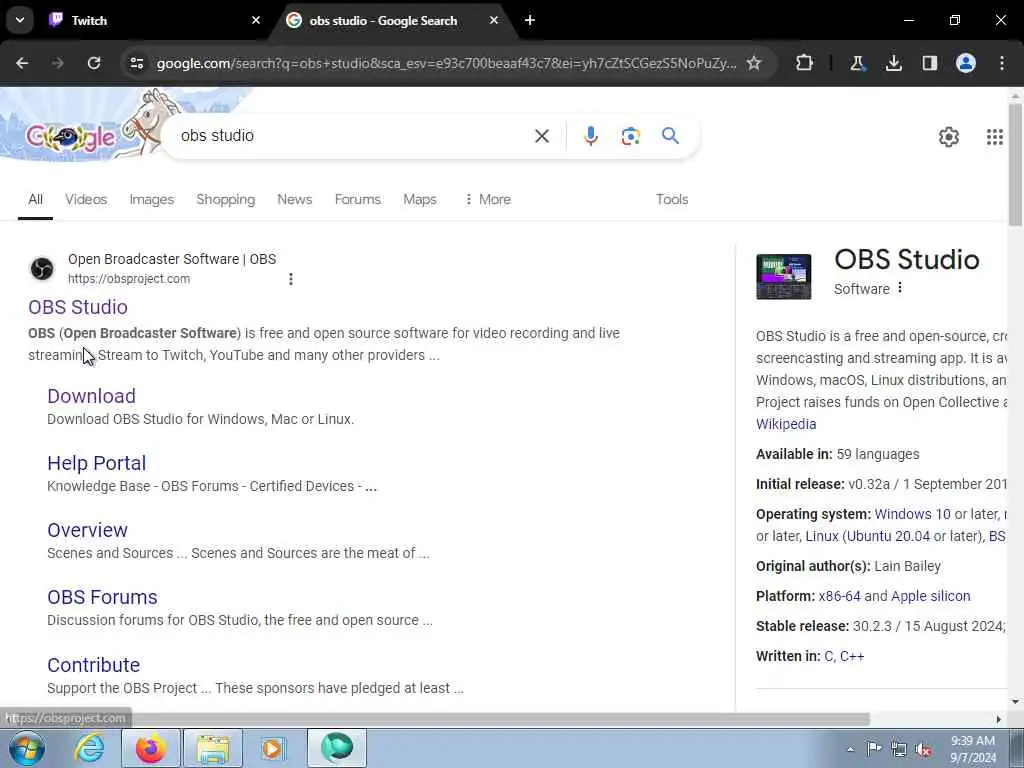Image resolution: width=1024 pixels, height=768 pixels.
Task: Open the Downloads icon in toolbar
Action: (893, 63)
